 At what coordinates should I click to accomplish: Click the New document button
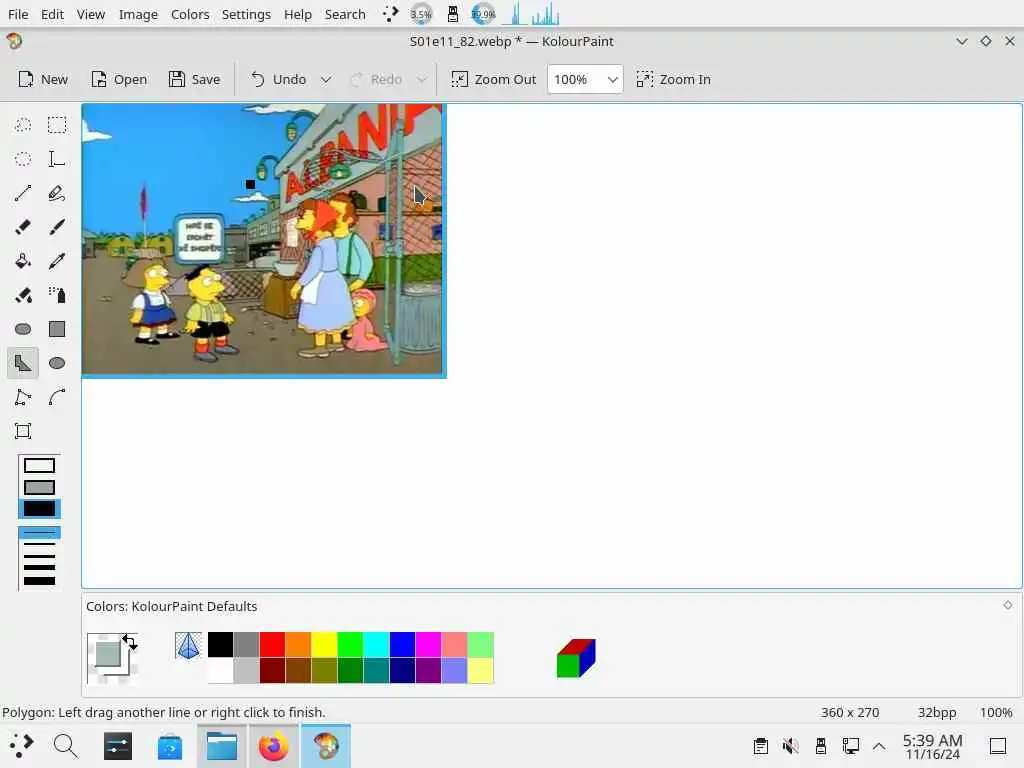click(43, 79)
